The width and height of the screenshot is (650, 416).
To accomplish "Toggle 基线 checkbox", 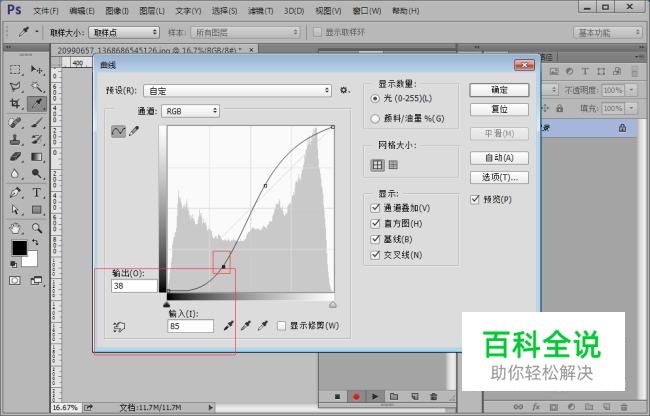I will (375, 239).
